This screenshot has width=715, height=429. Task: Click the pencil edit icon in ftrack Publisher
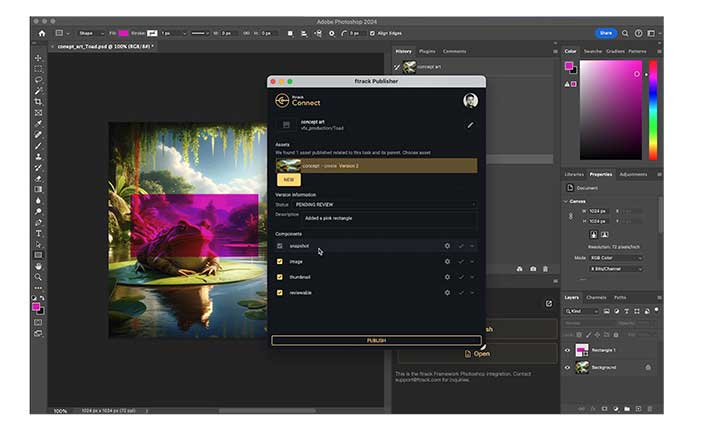470,125
